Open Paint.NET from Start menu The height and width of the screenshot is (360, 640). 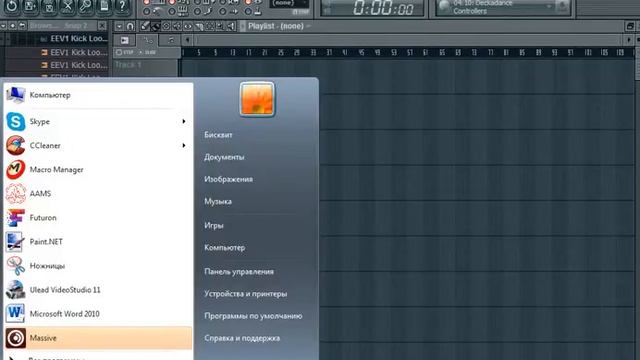pyautogui.click(x=98, y=242)
